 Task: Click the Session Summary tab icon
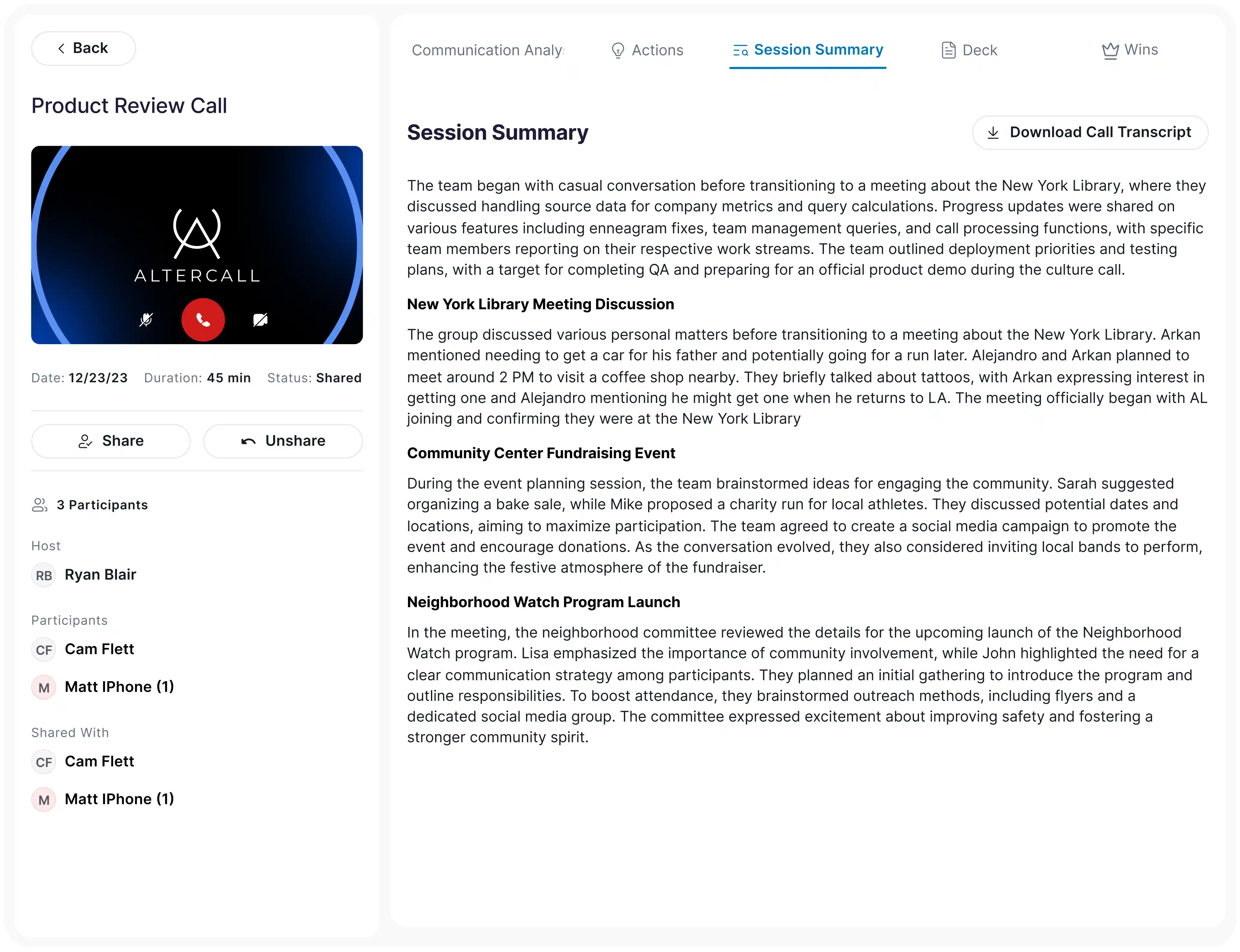pyautogui.click(x=740, y=50)
